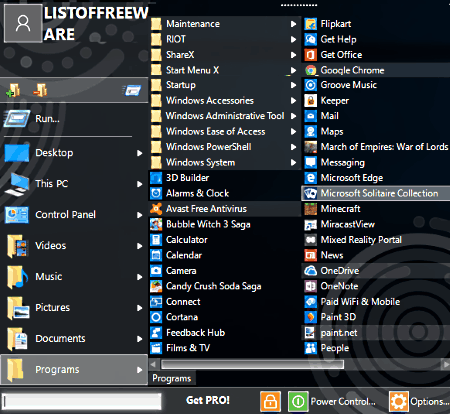450x414 pixels.
Task: Open the Mail app
Action: pyautogui.click(x=376, y=116)
